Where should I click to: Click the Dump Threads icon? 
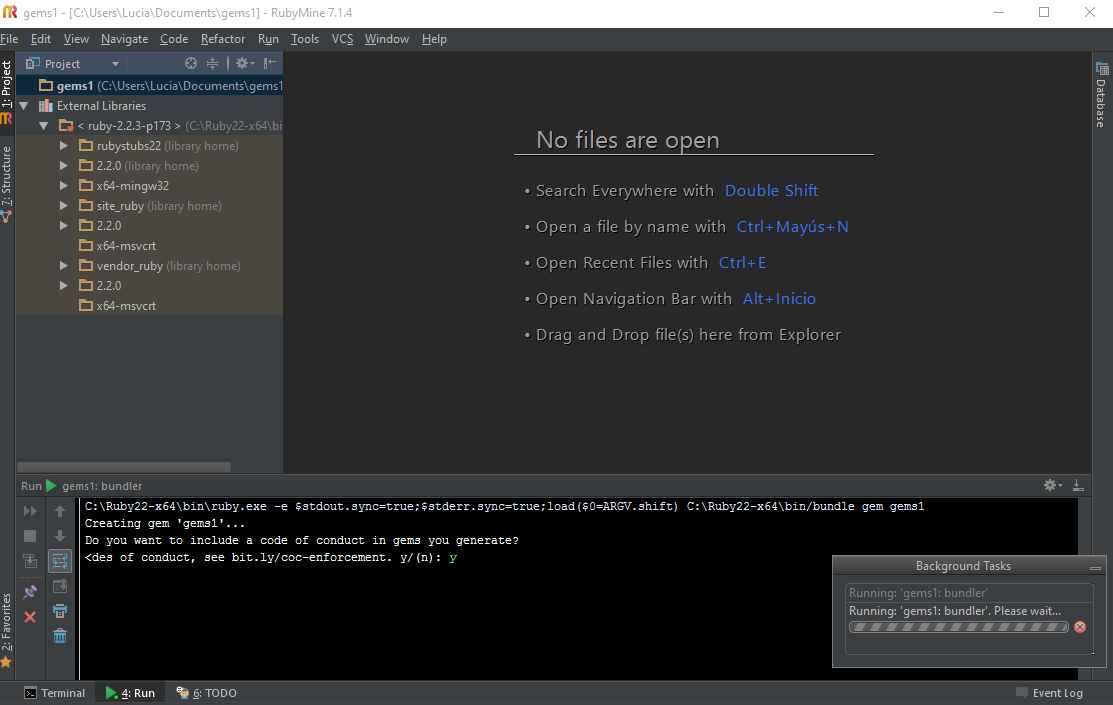tap(30, 561)
